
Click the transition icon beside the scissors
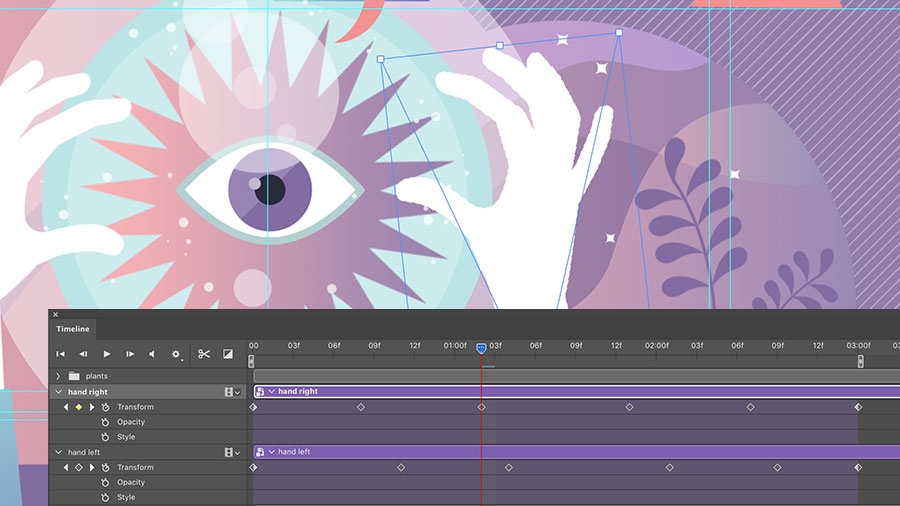(x=228, y=354)
